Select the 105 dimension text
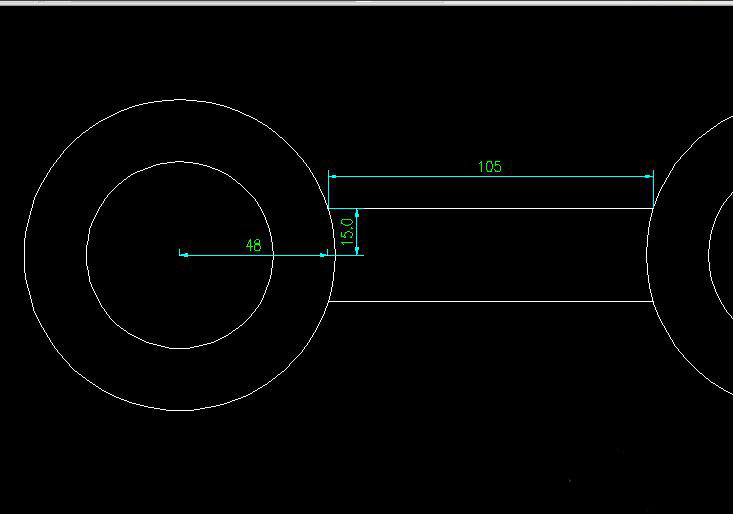 pos(489,167)
